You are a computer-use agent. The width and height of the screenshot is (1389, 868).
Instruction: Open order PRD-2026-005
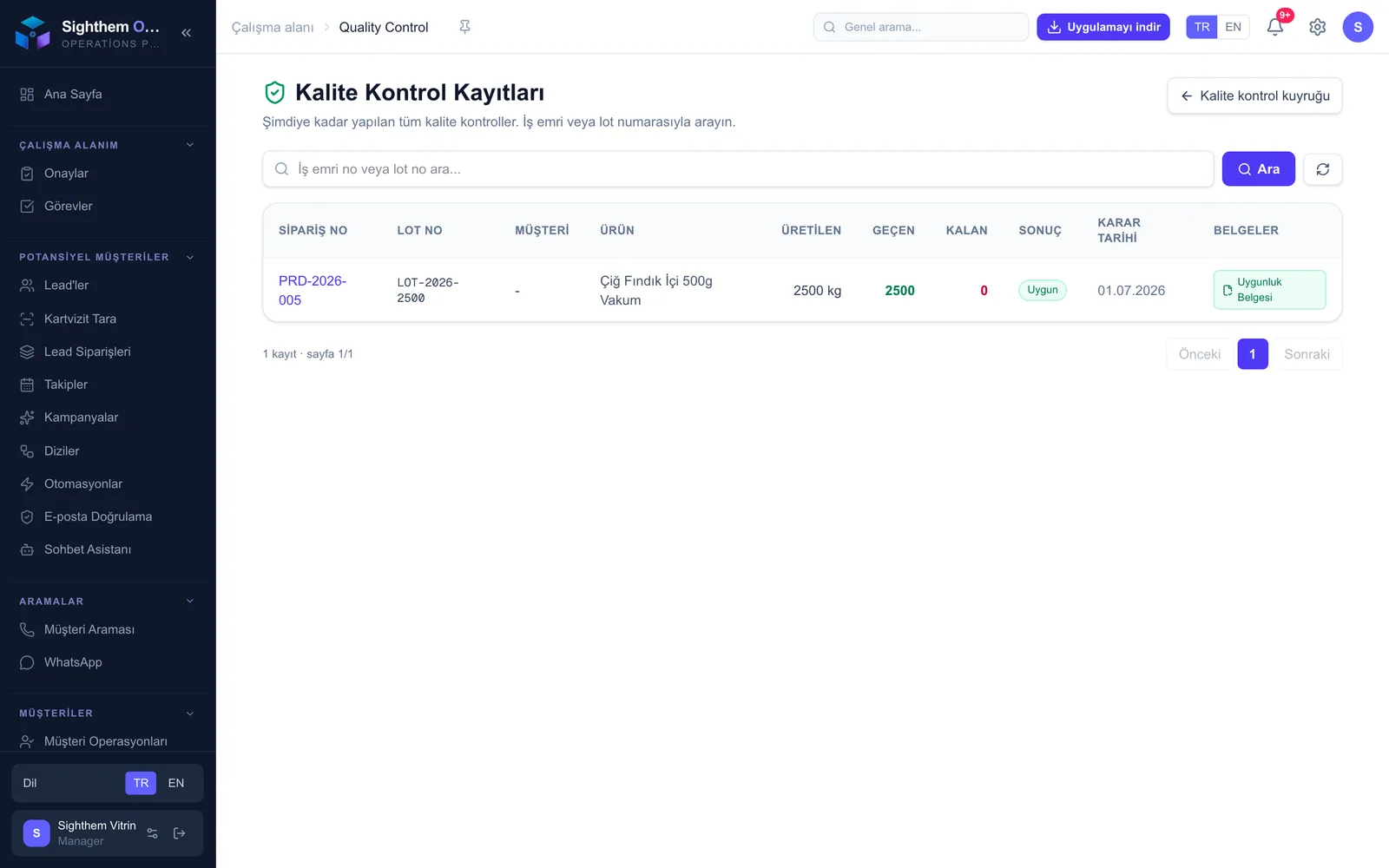coord(313,291)
